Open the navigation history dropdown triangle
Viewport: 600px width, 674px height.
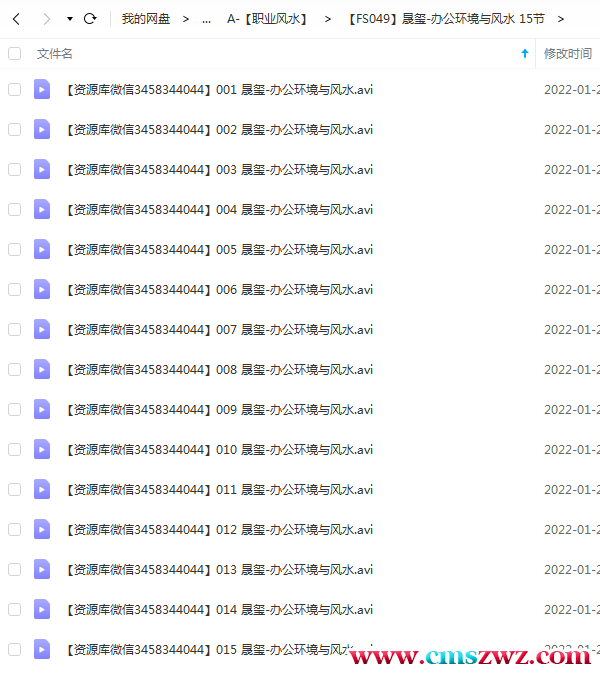coord(70,19)
